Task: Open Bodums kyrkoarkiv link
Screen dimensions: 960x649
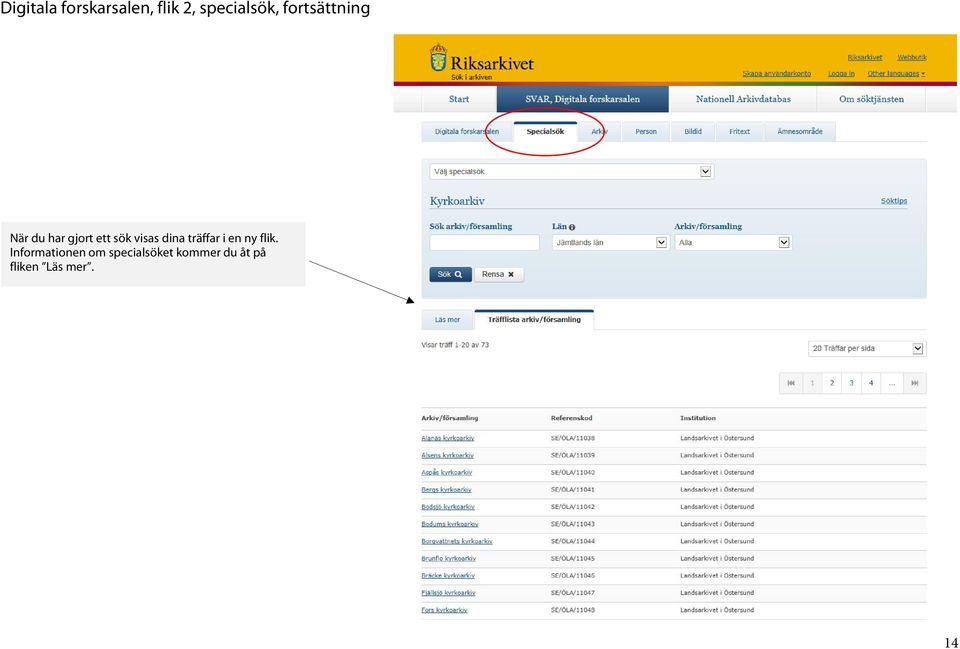Action: click(449, 524)
